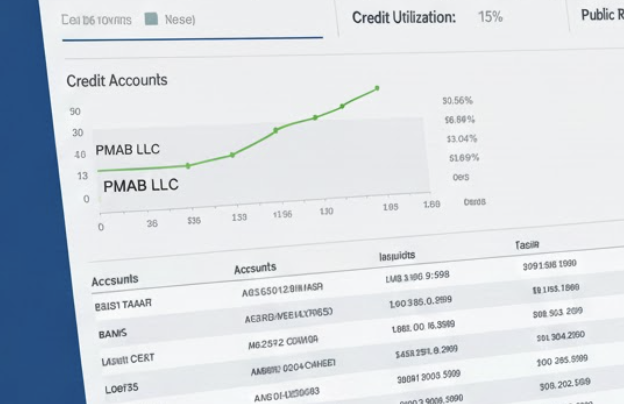Select the CERT account row

127,359
